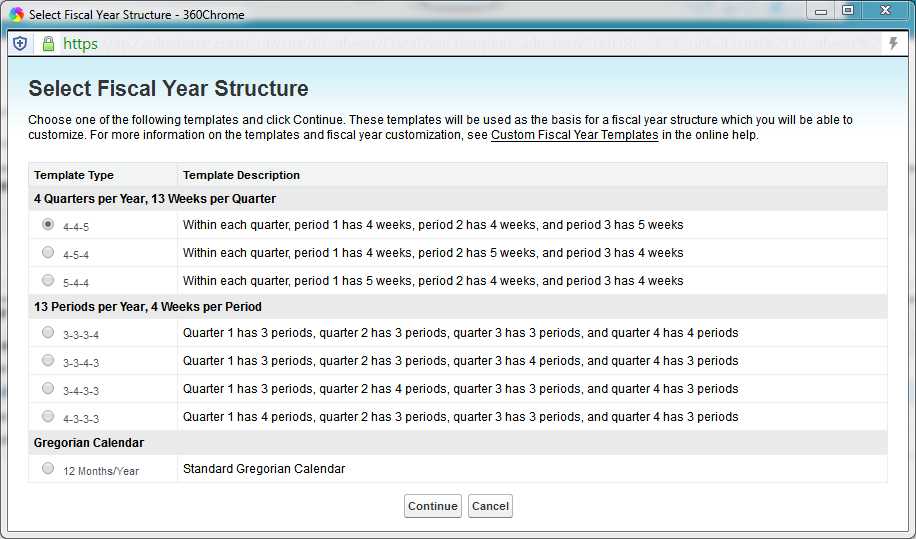916x539 pixels.
Task: Click the 360Chrome logo icon in title bar
Action: [x=16, y=15]
